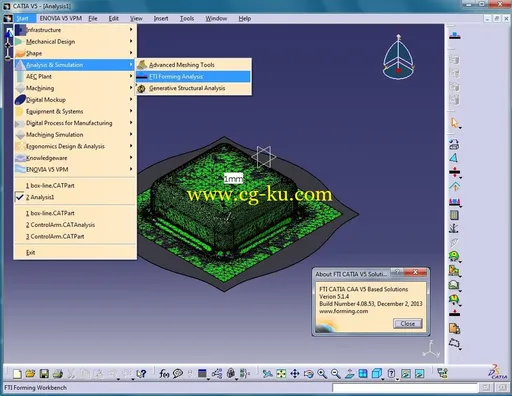Expand the Infrastructure submenu
The width and height of the screenshot is (512, 396).
tap(75, 30)
